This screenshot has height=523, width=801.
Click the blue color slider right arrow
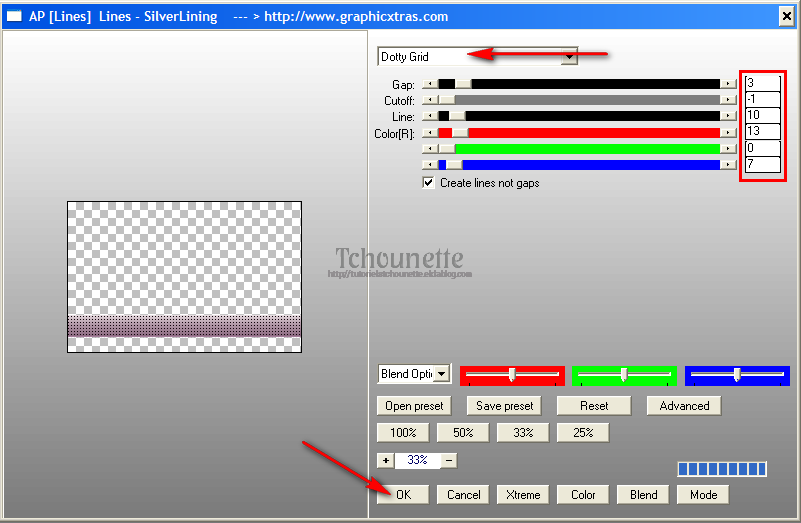coord(729,164)
